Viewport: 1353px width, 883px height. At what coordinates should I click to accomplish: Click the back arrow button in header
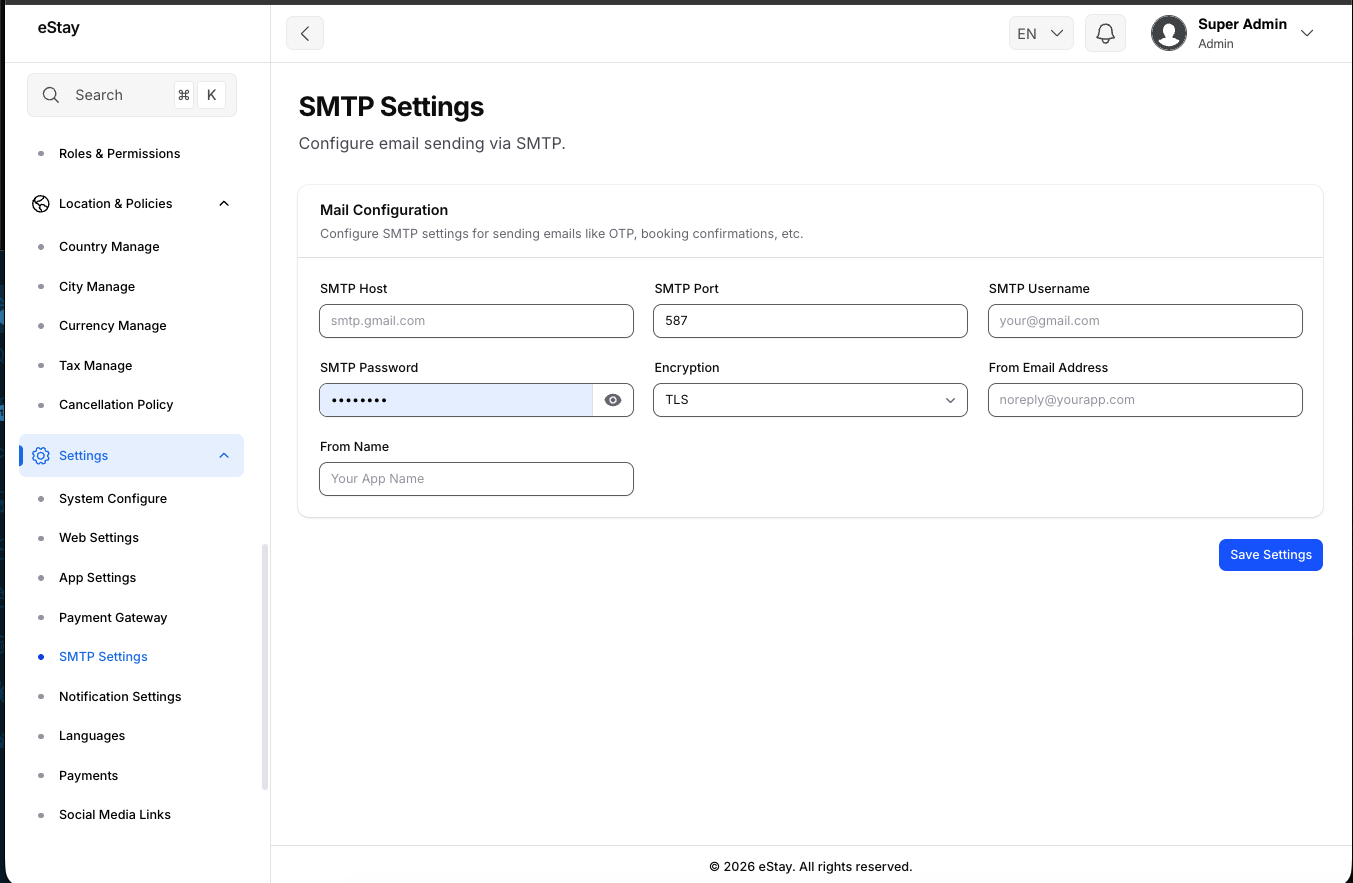(305, 33)
